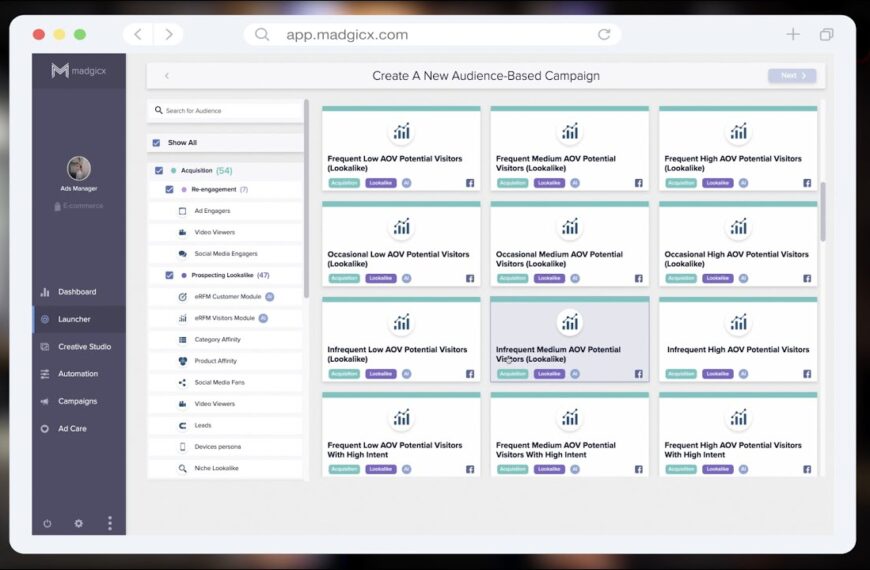The image size is (870, 570).
Task: Open the three-dot more options menu
Action: [x=110, y=523]
